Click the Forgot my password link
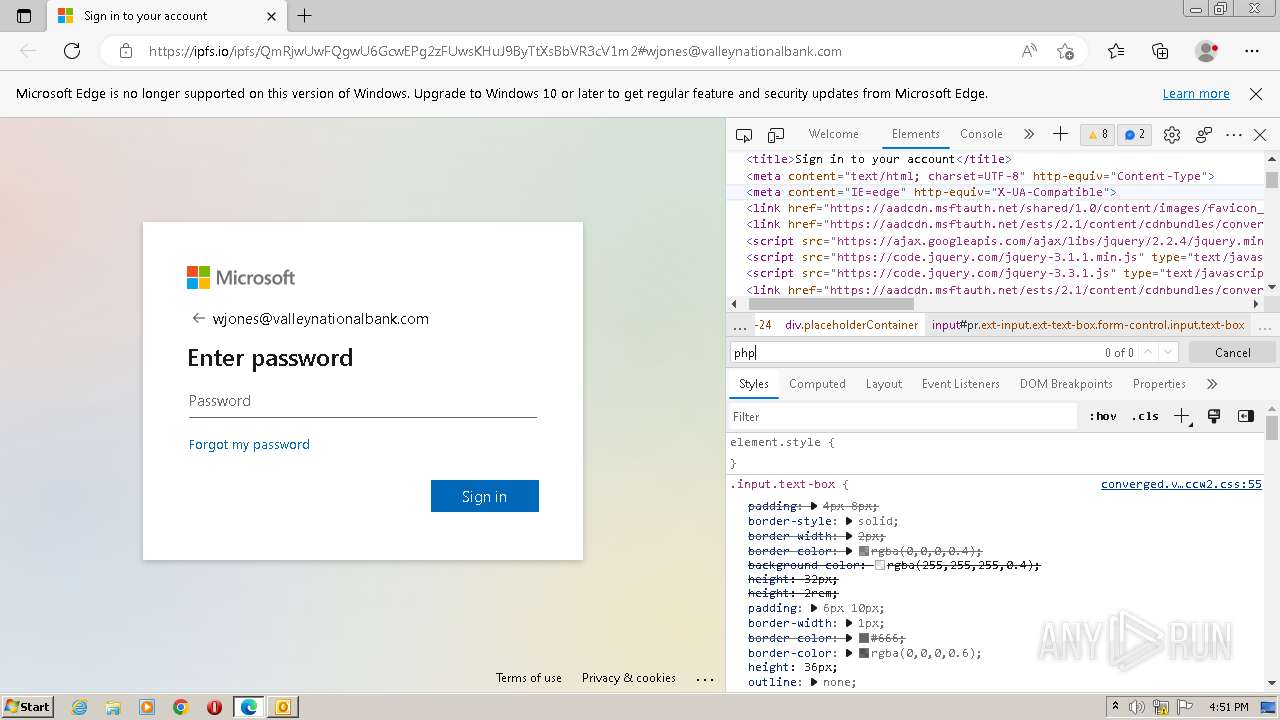This screenshot has height=720, width=1280. pyautogui.click(x=249, y=444)
